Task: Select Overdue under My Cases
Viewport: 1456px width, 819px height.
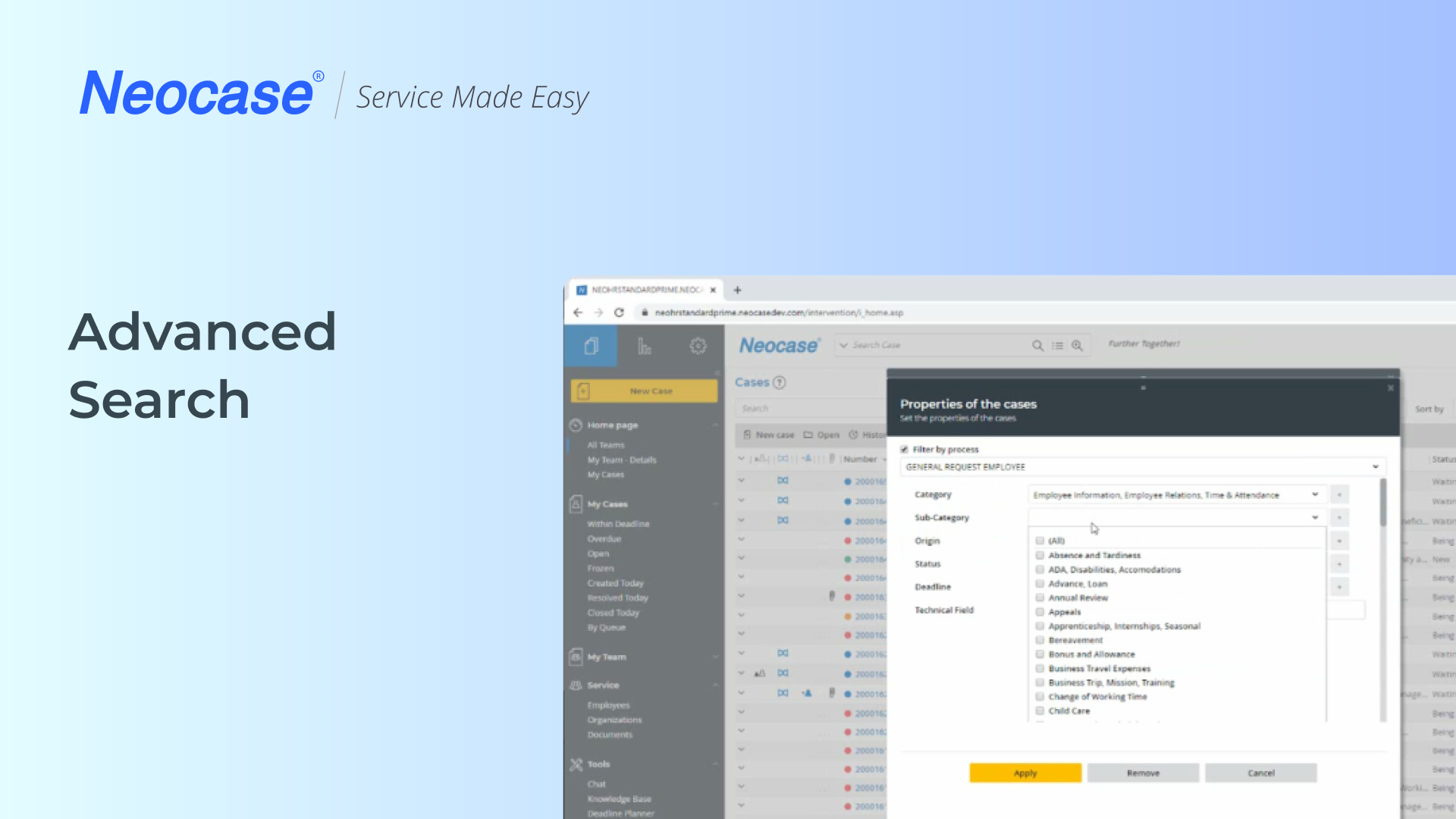Action: point(604,539)
